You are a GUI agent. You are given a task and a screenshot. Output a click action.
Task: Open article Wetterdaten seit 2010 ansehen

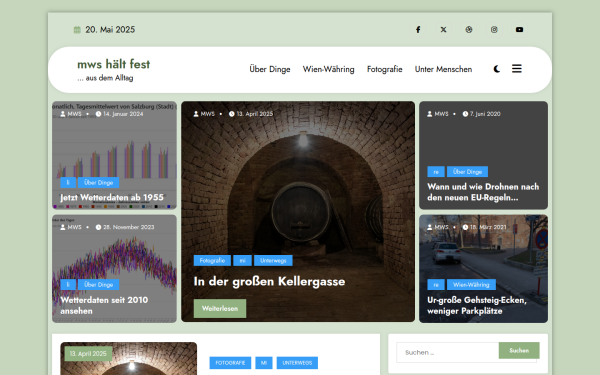point(104,305)
